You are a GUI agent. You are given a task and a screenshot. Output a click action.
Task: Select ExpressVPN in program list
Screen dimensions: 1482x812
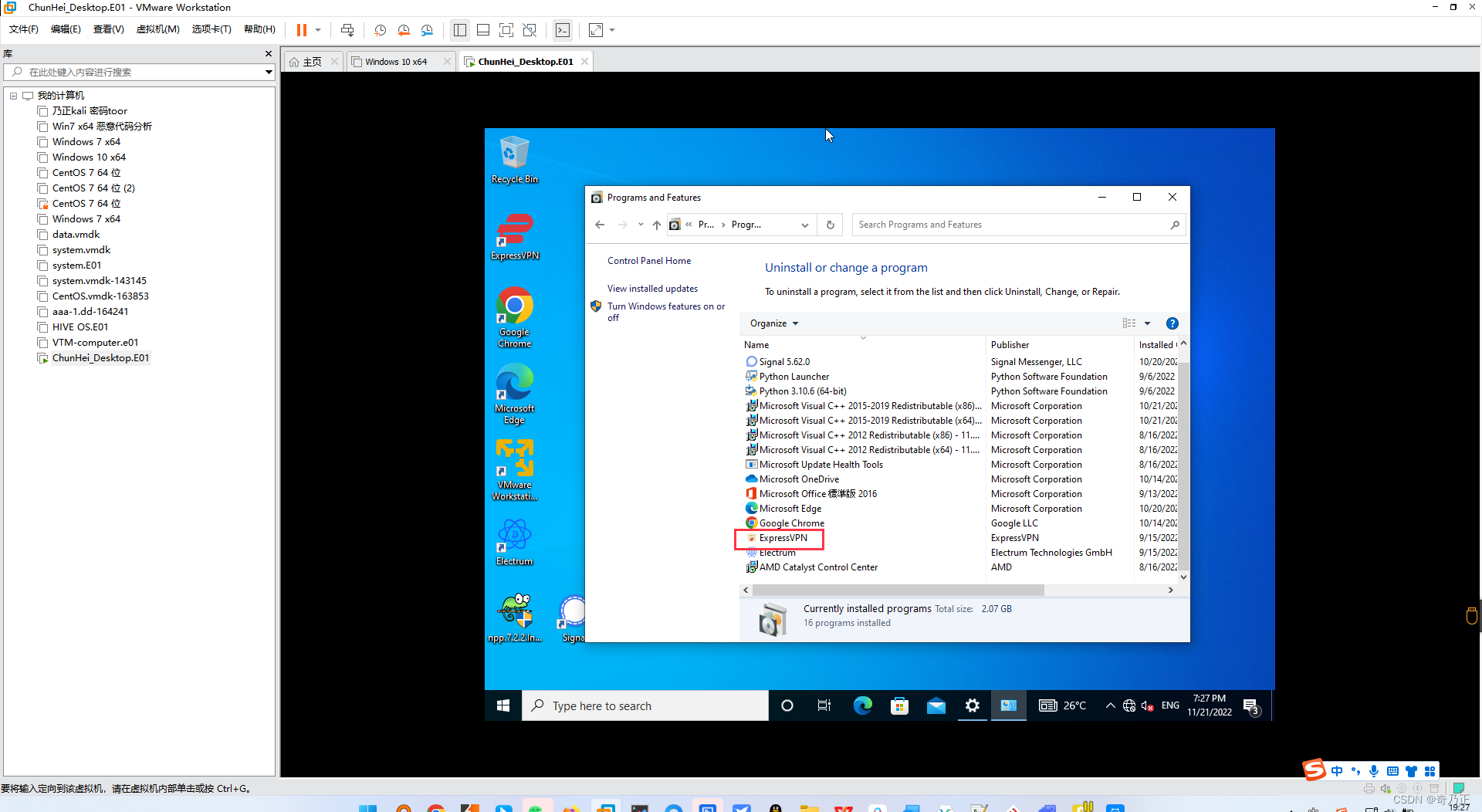(783, 538)
